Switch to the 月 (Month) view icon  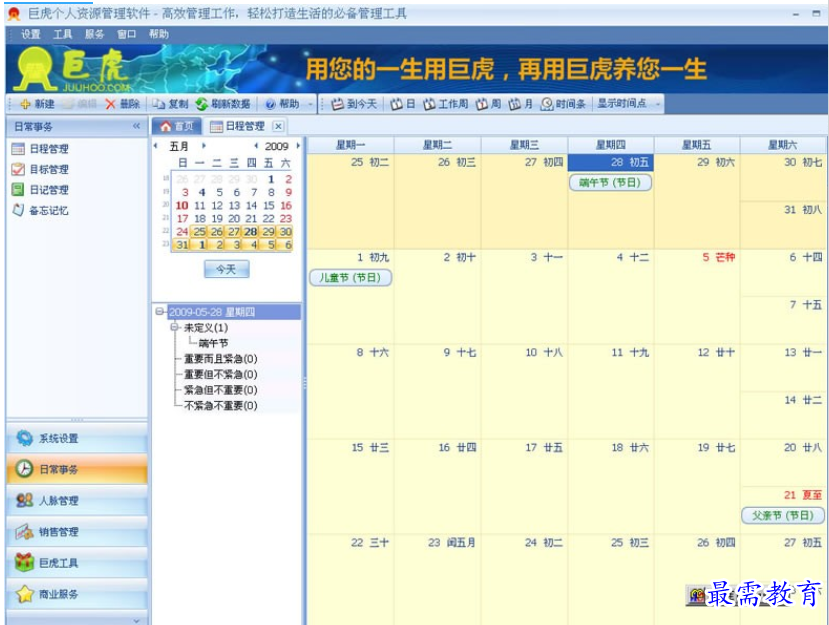click(514, 104)
